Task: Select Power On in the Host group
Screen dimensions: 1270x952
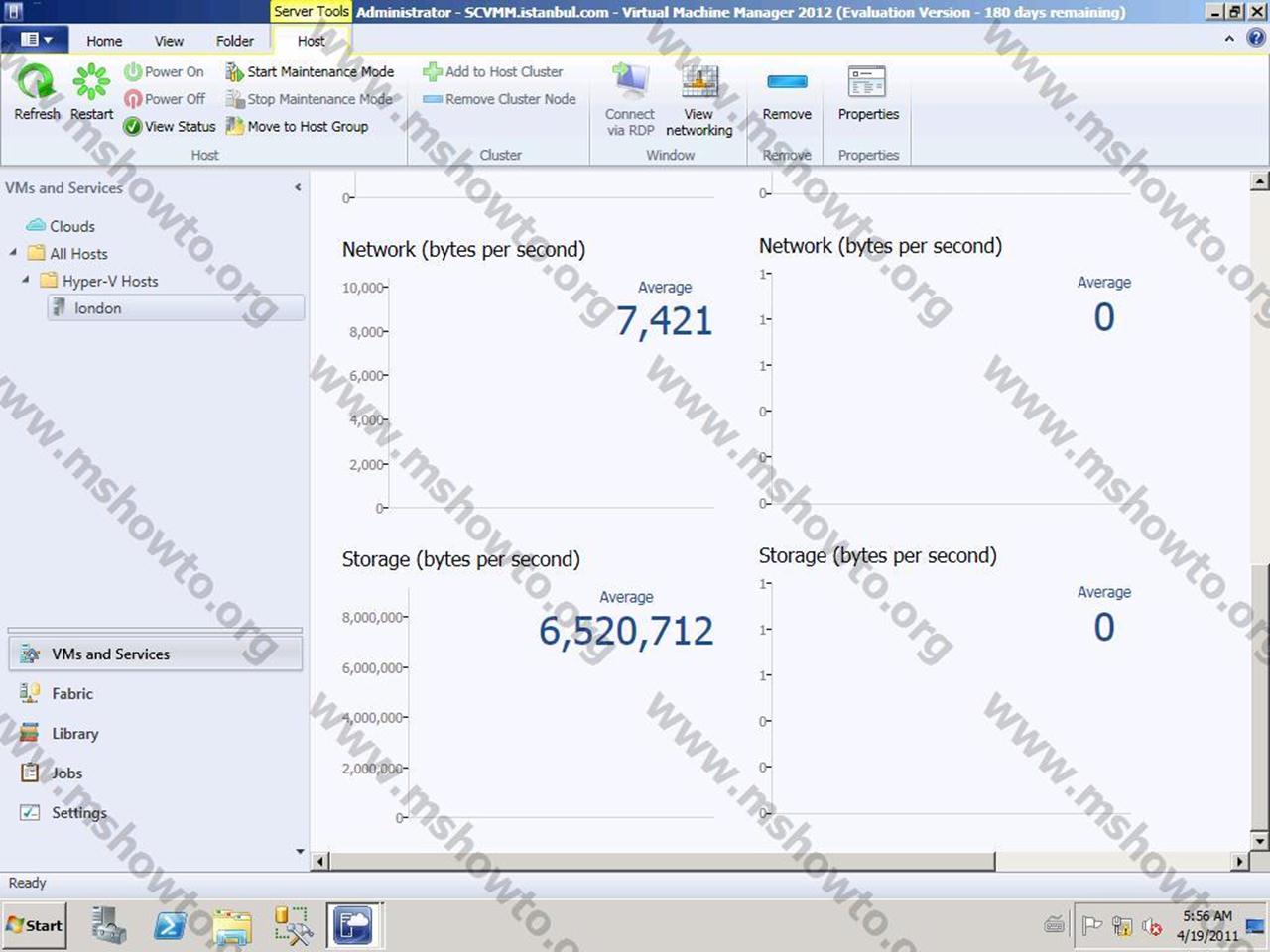Action: coord(164,71)
